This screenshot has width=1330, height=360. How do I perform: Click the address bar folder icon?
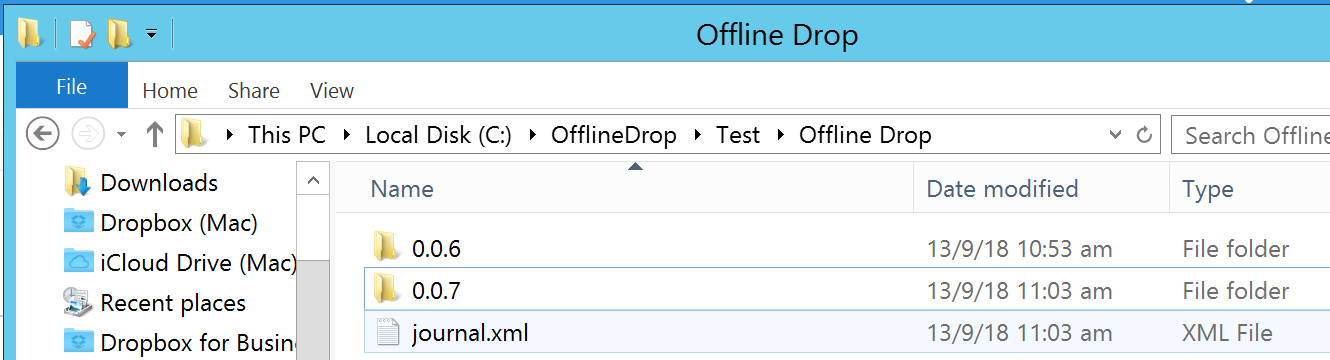coord(194,134)
